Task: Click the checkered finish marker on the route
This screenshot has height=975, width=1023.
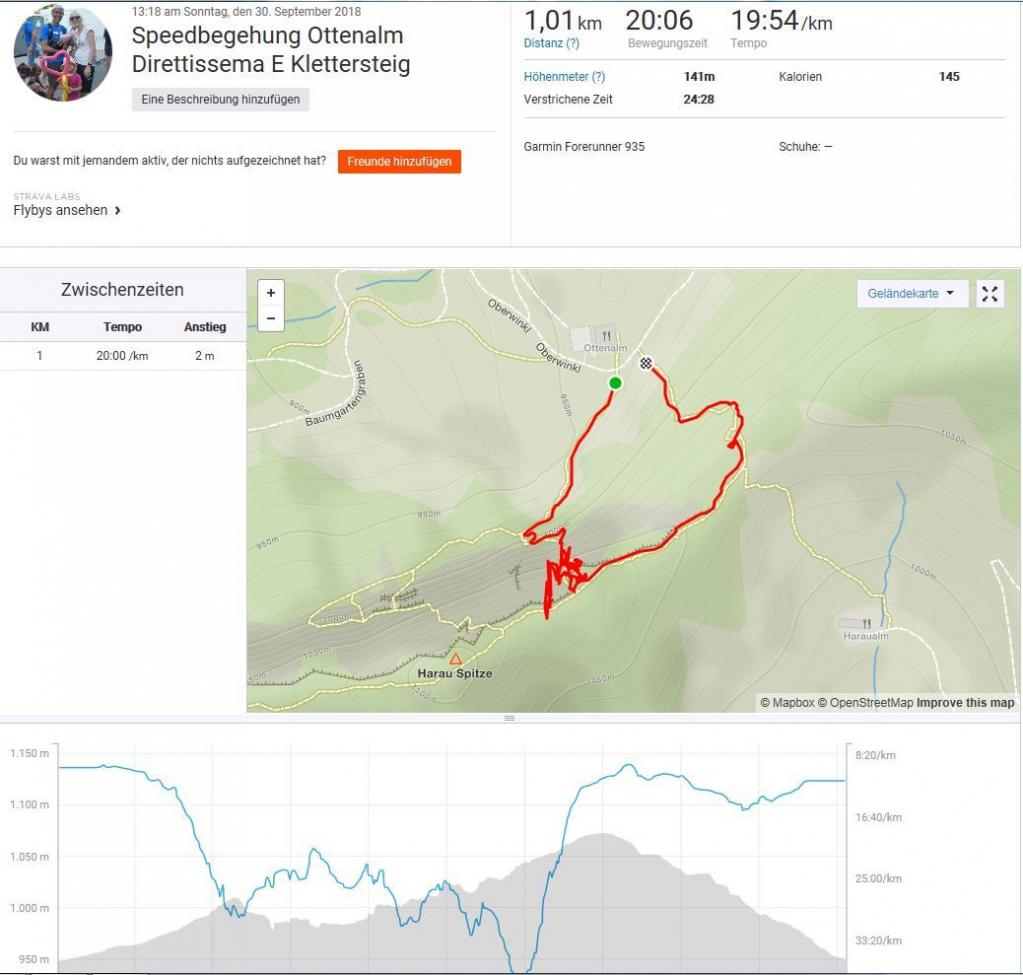Action: 646,363
